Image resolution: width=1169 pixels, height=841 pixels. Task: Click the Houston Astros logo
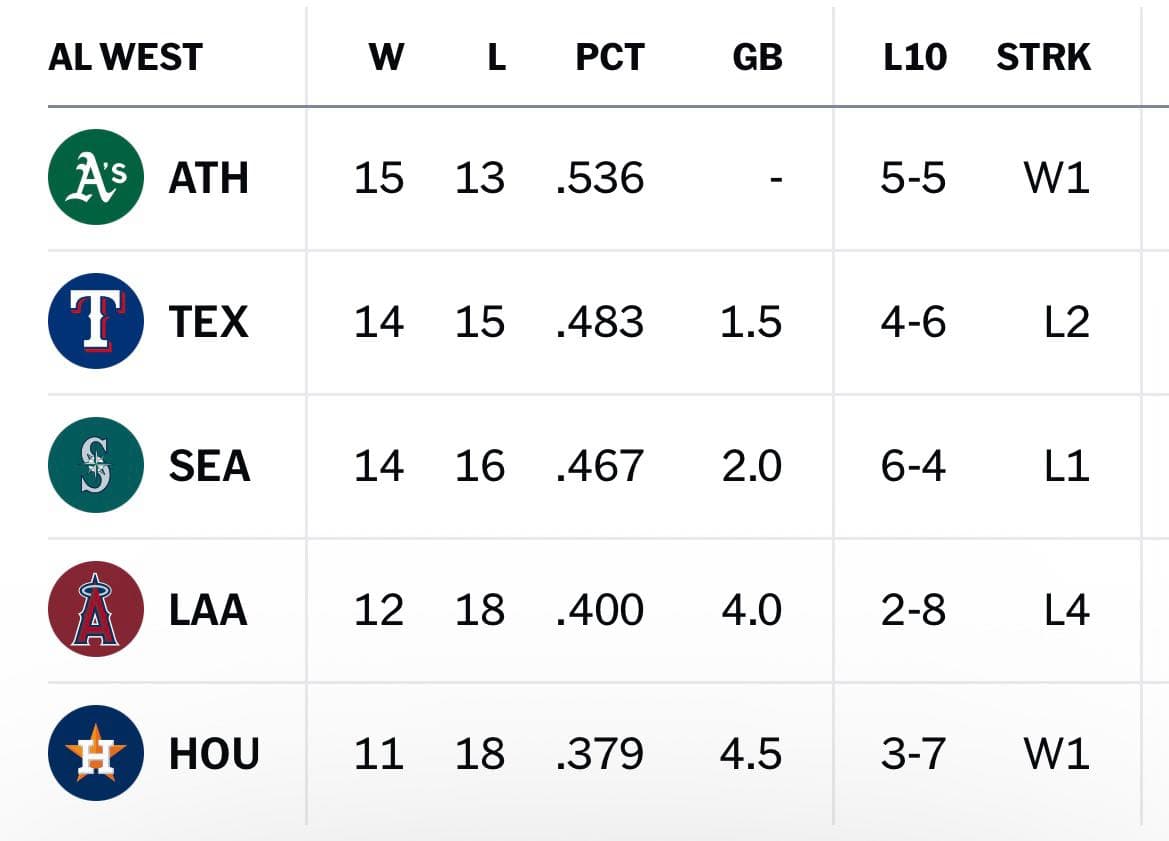pos(95,753)
